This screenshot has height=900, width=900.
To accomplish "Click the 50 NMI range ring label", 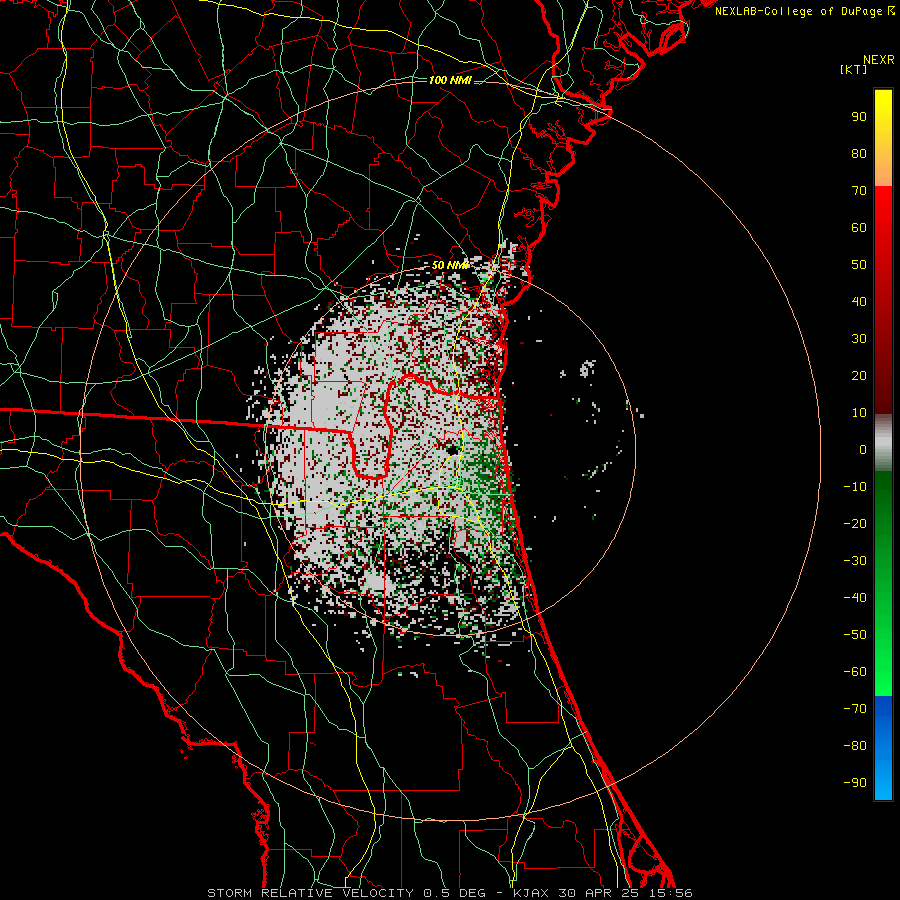I will [x=450, y=265].
